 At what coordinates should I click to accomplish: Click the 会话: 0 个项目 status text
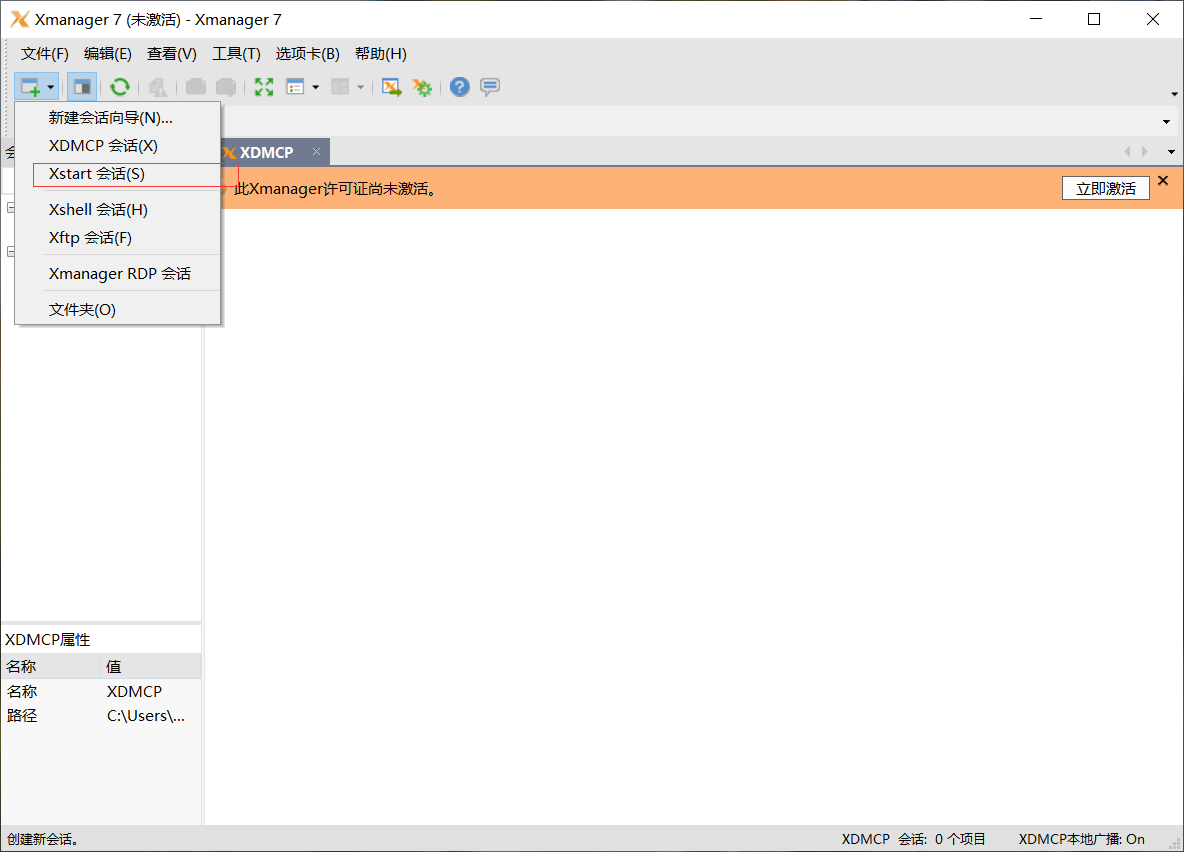pyautogui.click(x=942, y=839)
